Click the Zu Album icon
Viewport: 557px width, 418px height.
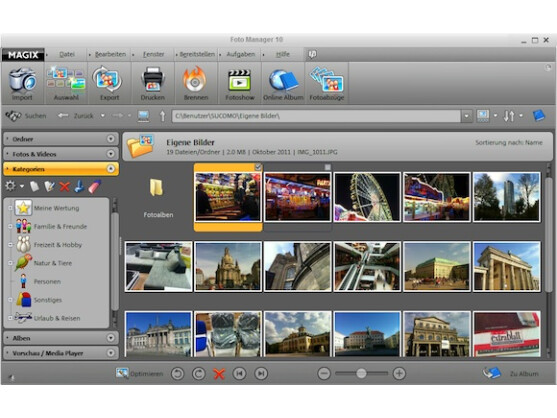[492, 373]
